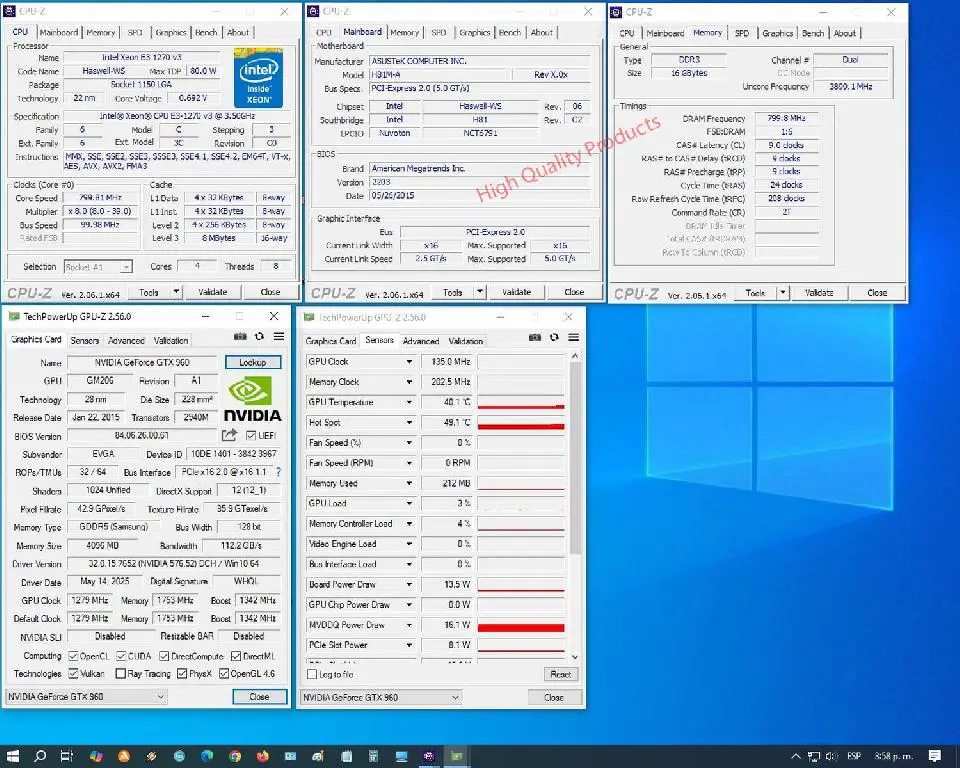Click camera icon in GPU-Z Sensors window

(x=534, y=337)
